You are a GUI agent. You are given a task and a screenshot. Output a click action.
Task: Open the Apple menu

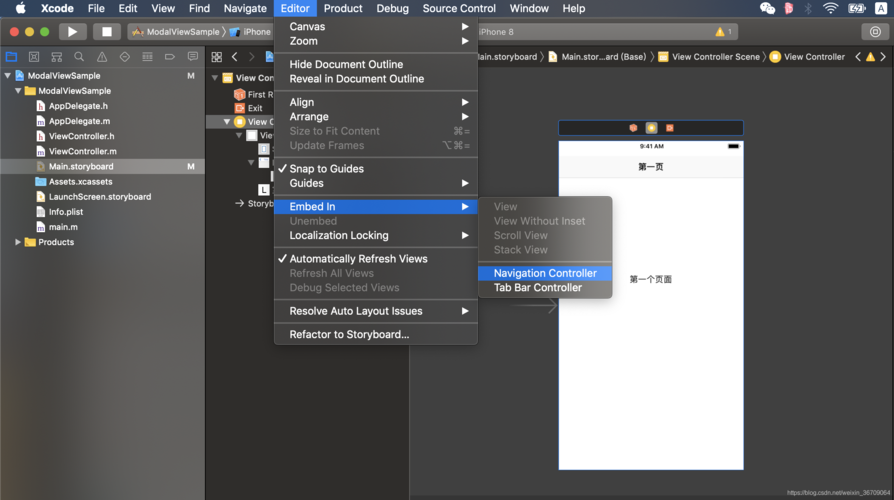coord(21,8)
